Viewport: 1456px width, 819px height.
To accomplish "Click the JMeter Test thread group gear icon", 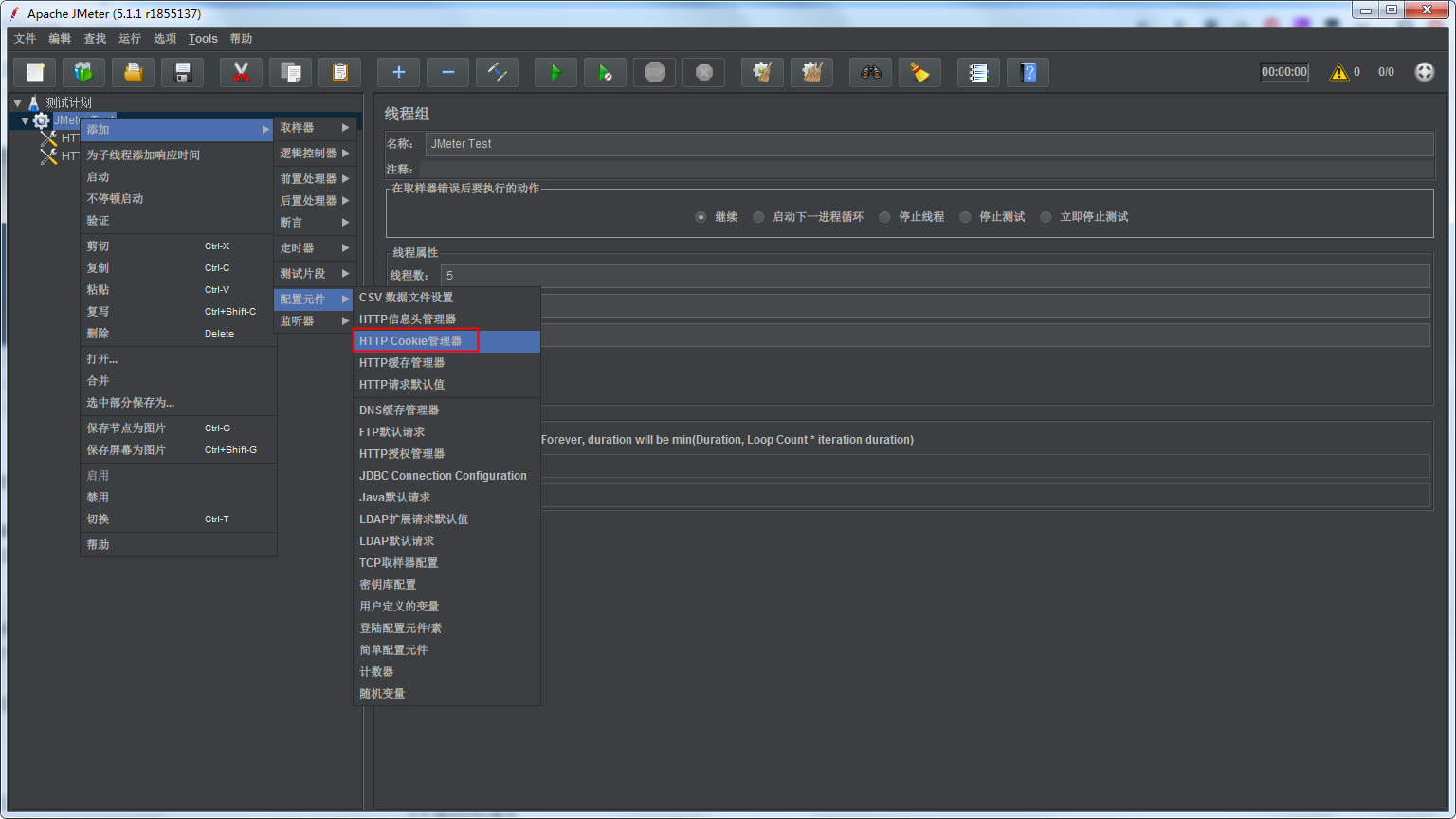I will point(41,120).
